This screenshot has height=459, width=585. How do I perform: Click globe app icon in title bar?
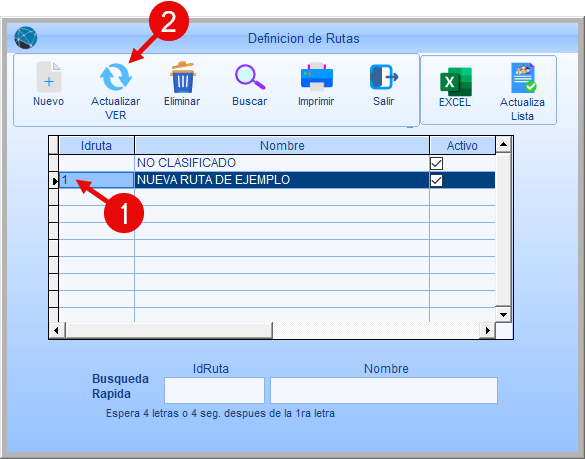point(26,38)
